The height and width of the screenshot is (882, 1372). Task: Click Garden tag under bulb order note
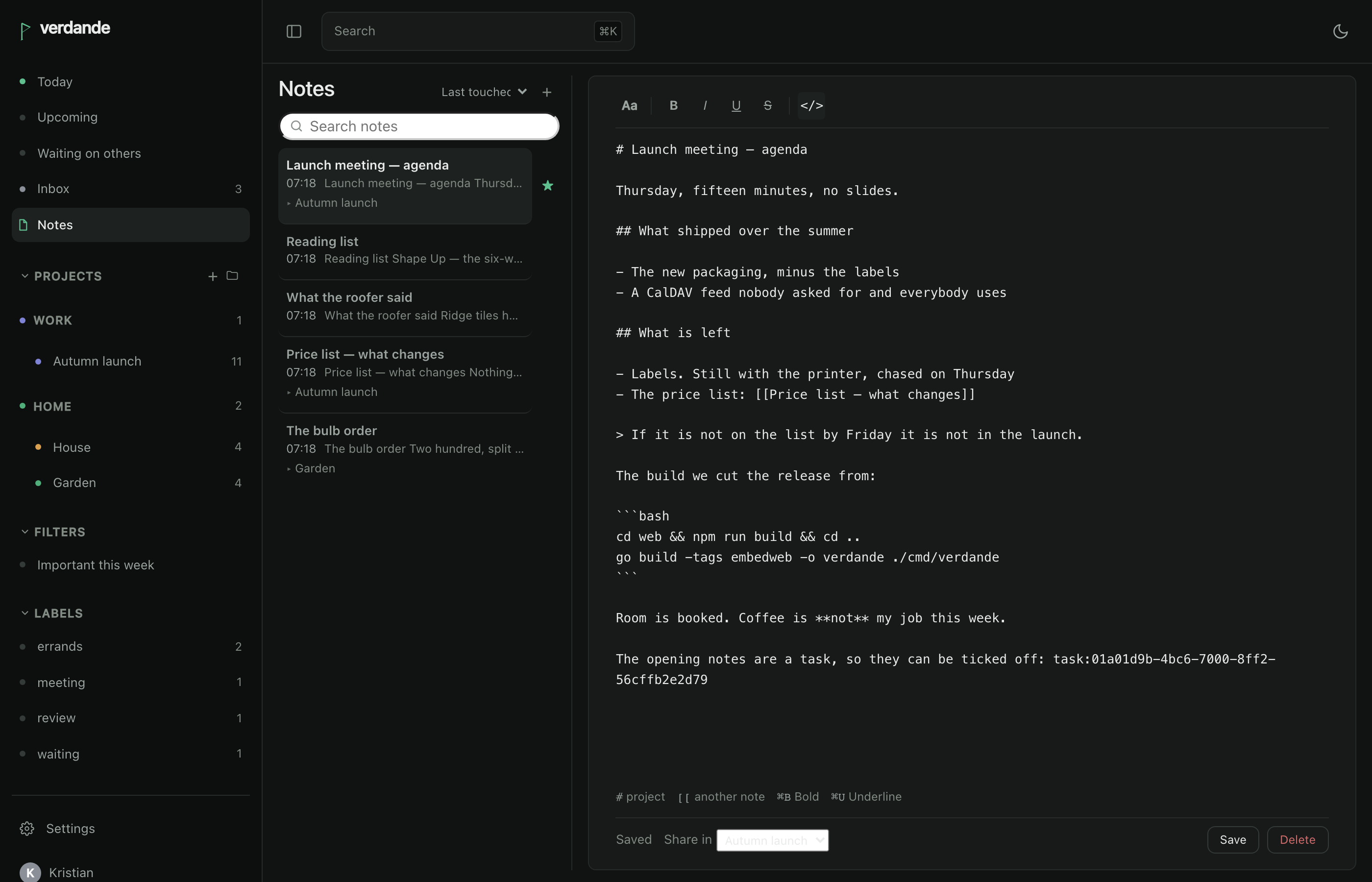(311, 468)
